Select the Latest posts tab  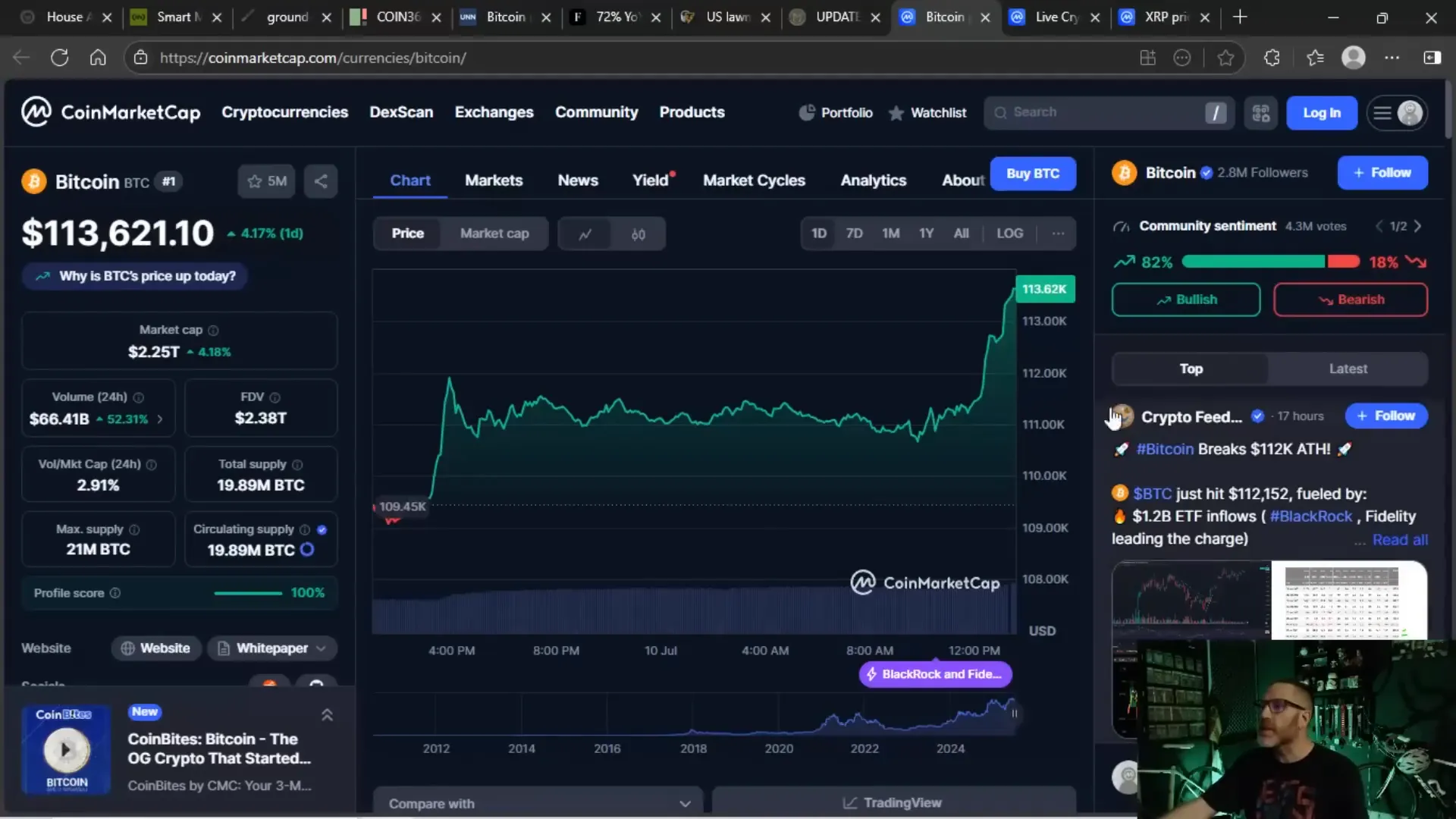(1348, 369)
